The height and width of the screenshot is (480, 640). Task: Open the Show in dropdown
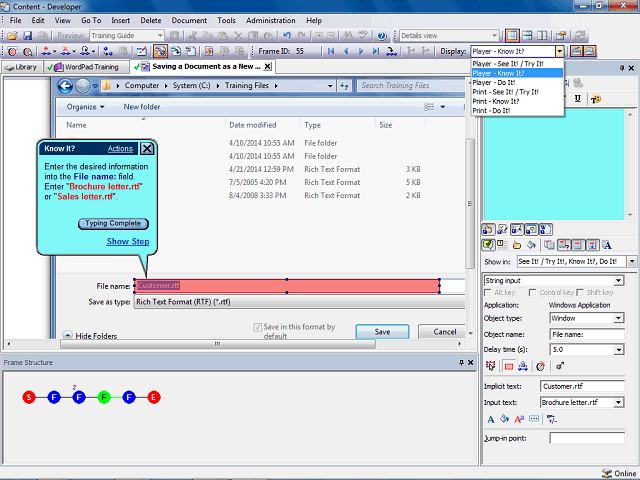coord(632,261)
